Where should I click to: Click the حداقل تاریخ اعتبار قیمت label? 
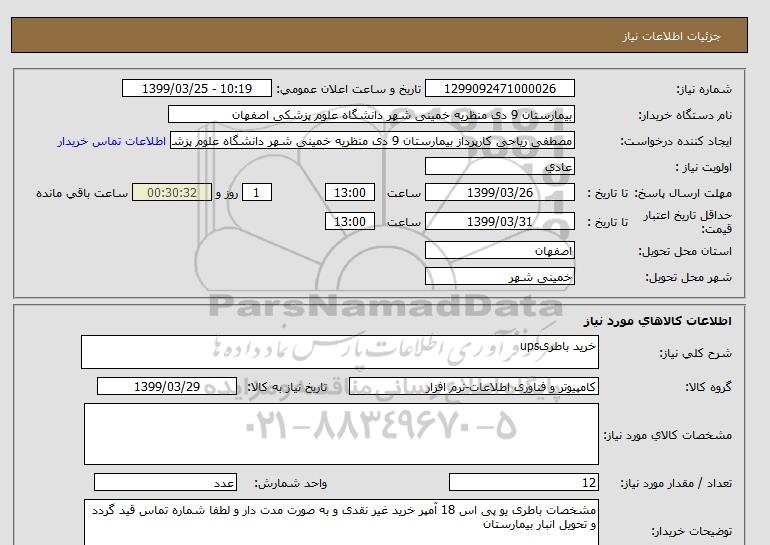pyautogui.click(x=688, y=222)
